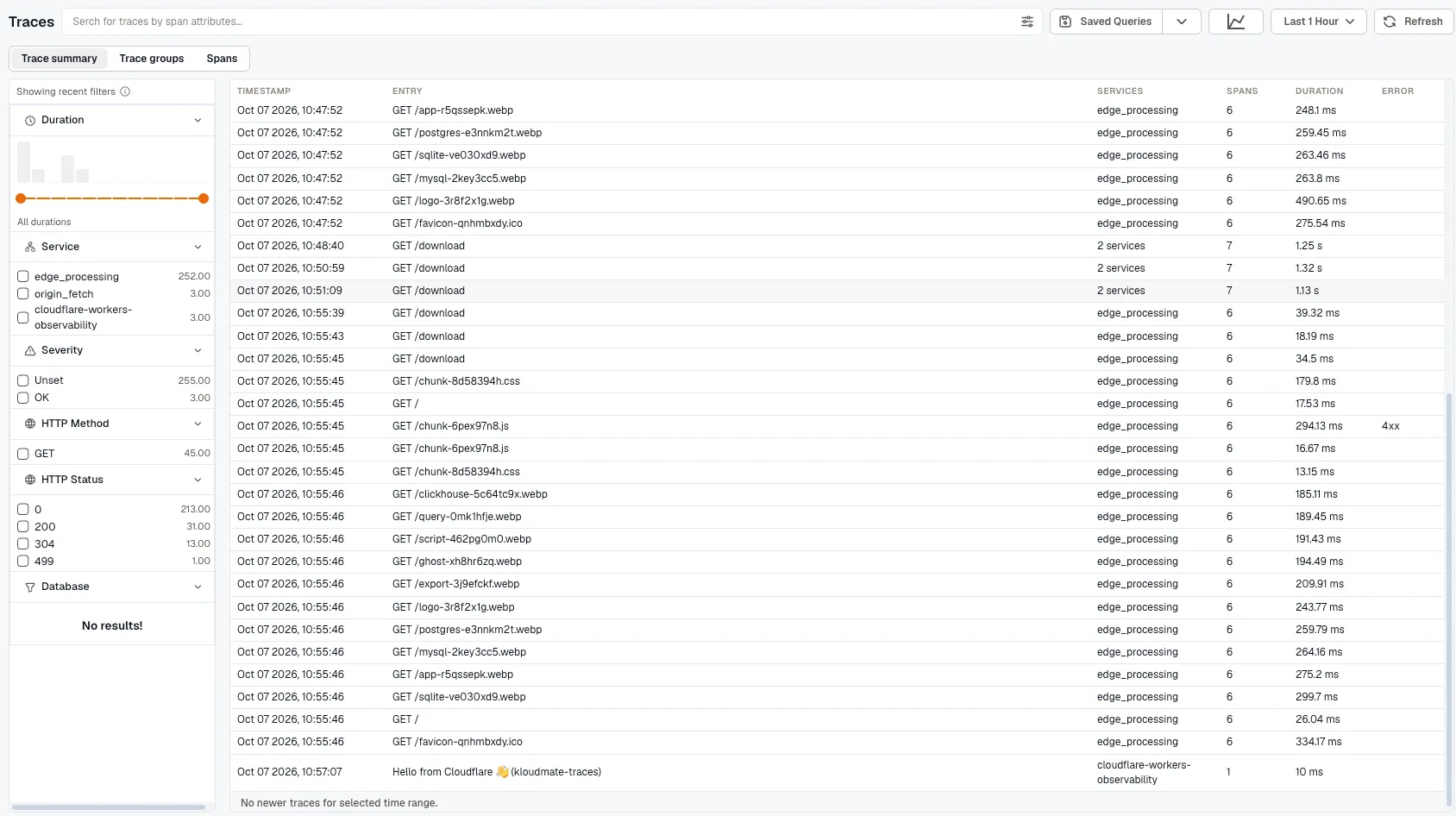1456x816 pixels.
Task: Click the Duration clock icon
Action: coord(30,121)
